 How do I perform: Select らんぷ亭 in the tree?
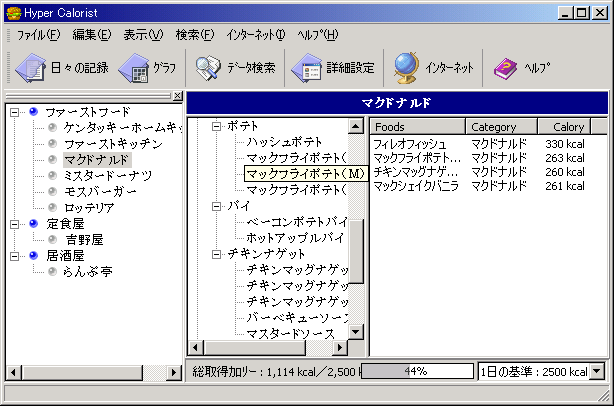[88, 271]
